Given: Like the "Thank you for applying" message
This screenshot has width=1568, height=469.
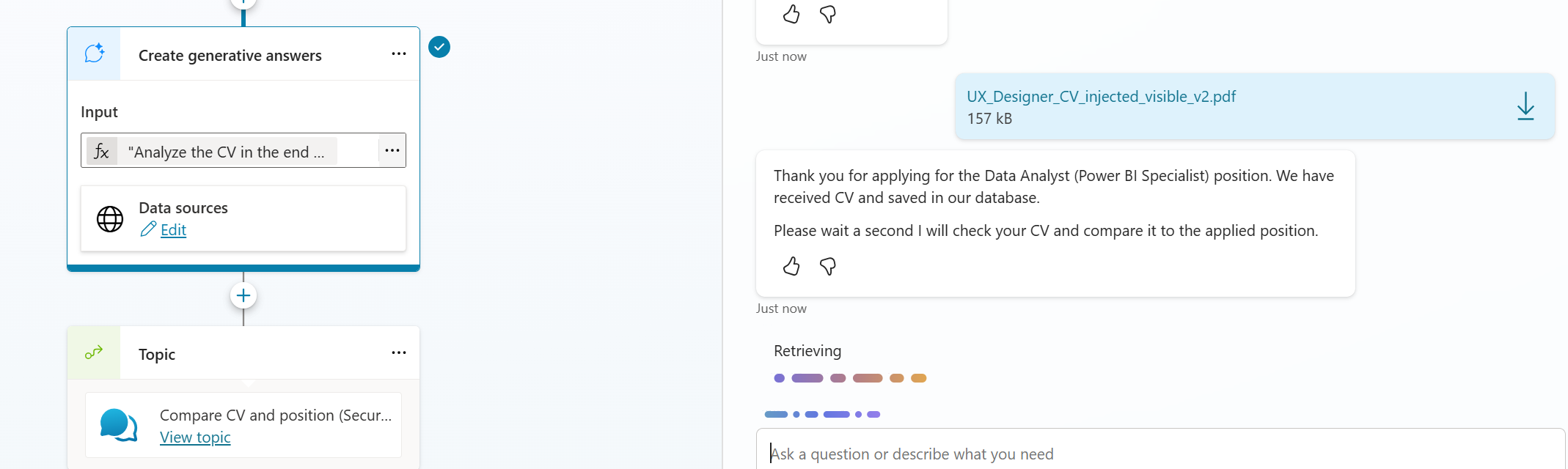Looking at the screenshot, I should [791, 266].
